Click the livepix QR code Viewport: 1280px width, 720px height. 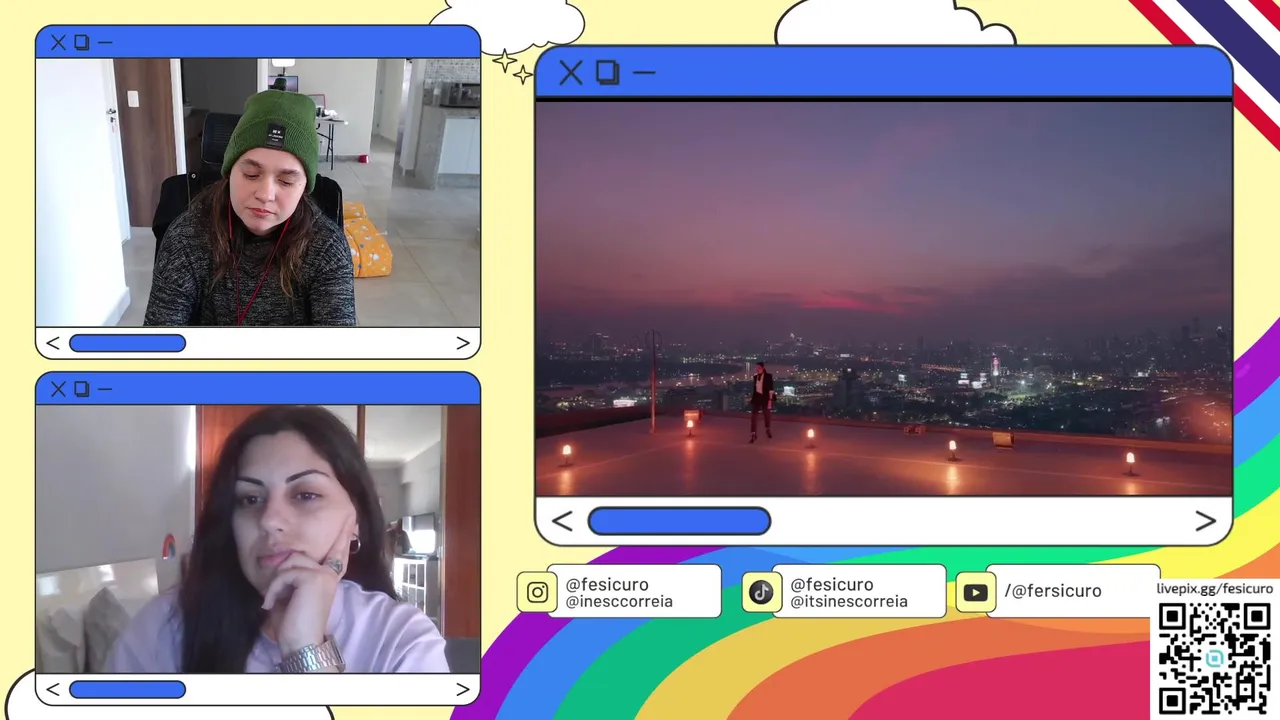[x=1215, y=658]
